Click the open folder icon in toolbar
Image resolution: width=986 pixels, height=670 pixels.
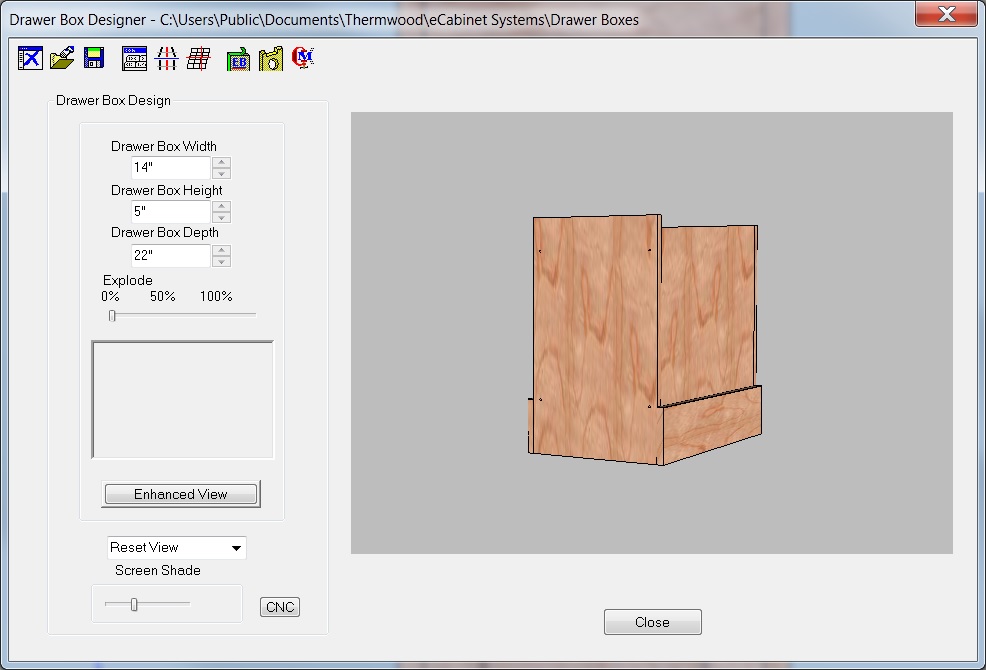(x=62, y=59)
